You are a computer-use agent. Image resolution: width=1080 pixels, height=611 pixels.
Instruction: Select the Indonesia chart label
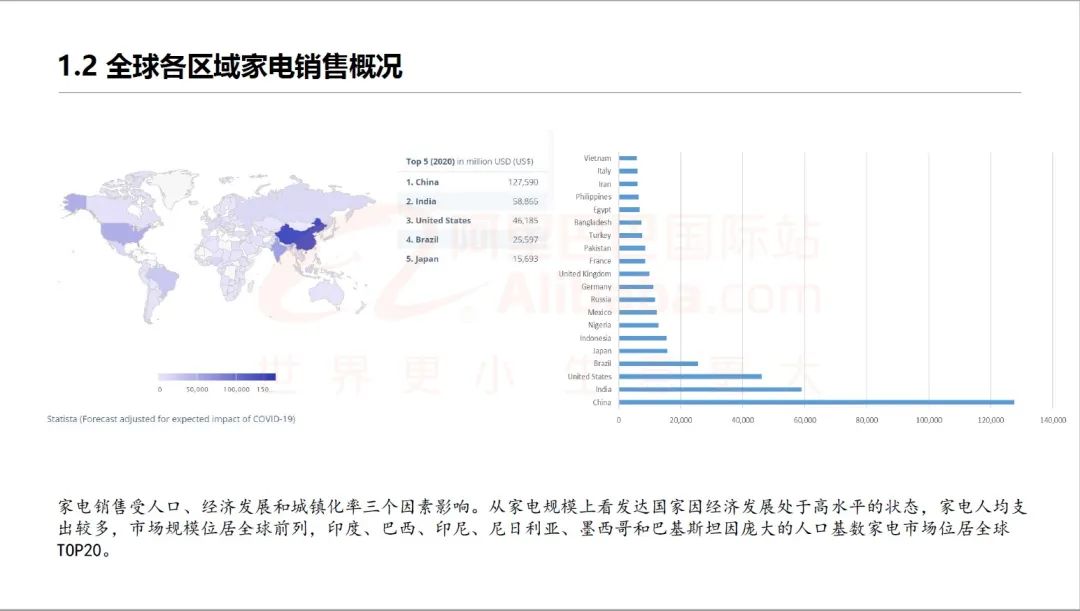click(598, 337)
